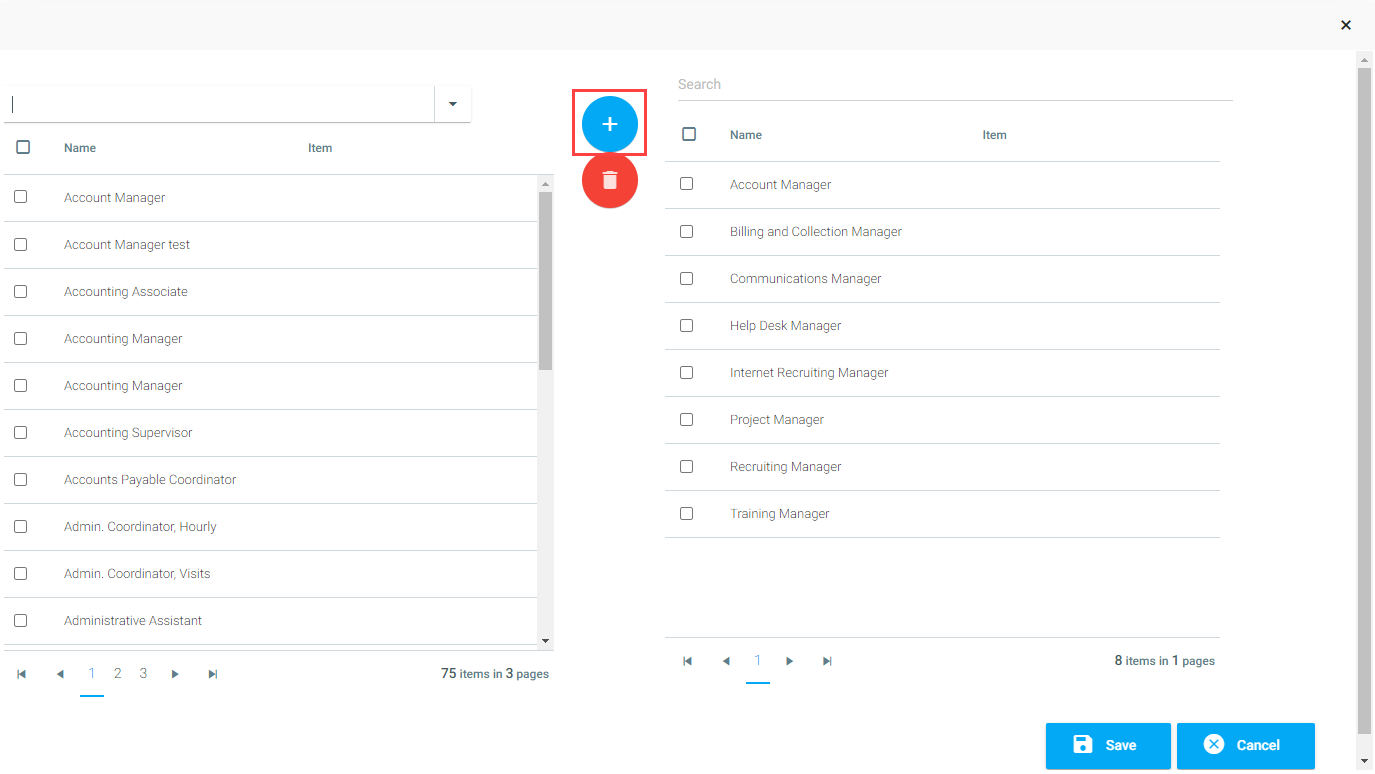Viewport: 1375px width, 774px height.
Task: Check the Admin. Coordinator, Visits row
Action: pos(20,573)
